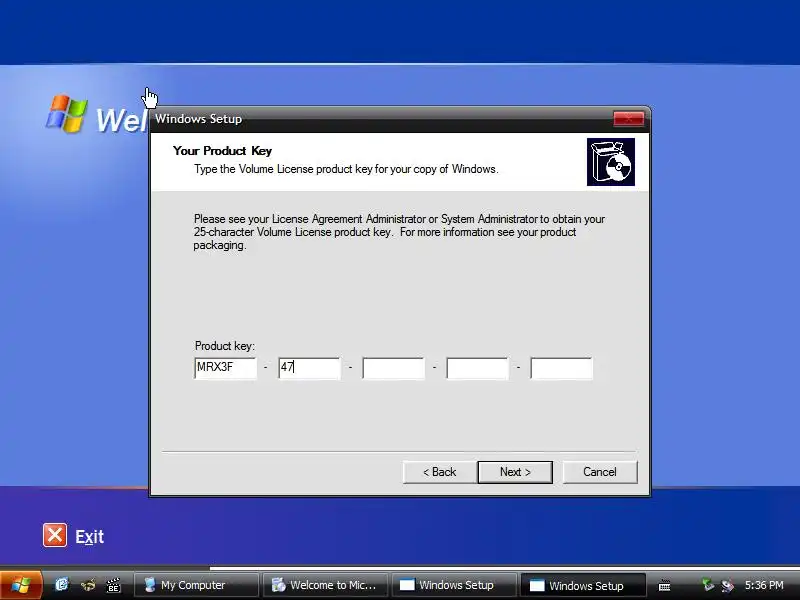Click the Windows Setup dialog title bar text
The width and height of the screenshot is (800, 600).
[x=198, y=119]
